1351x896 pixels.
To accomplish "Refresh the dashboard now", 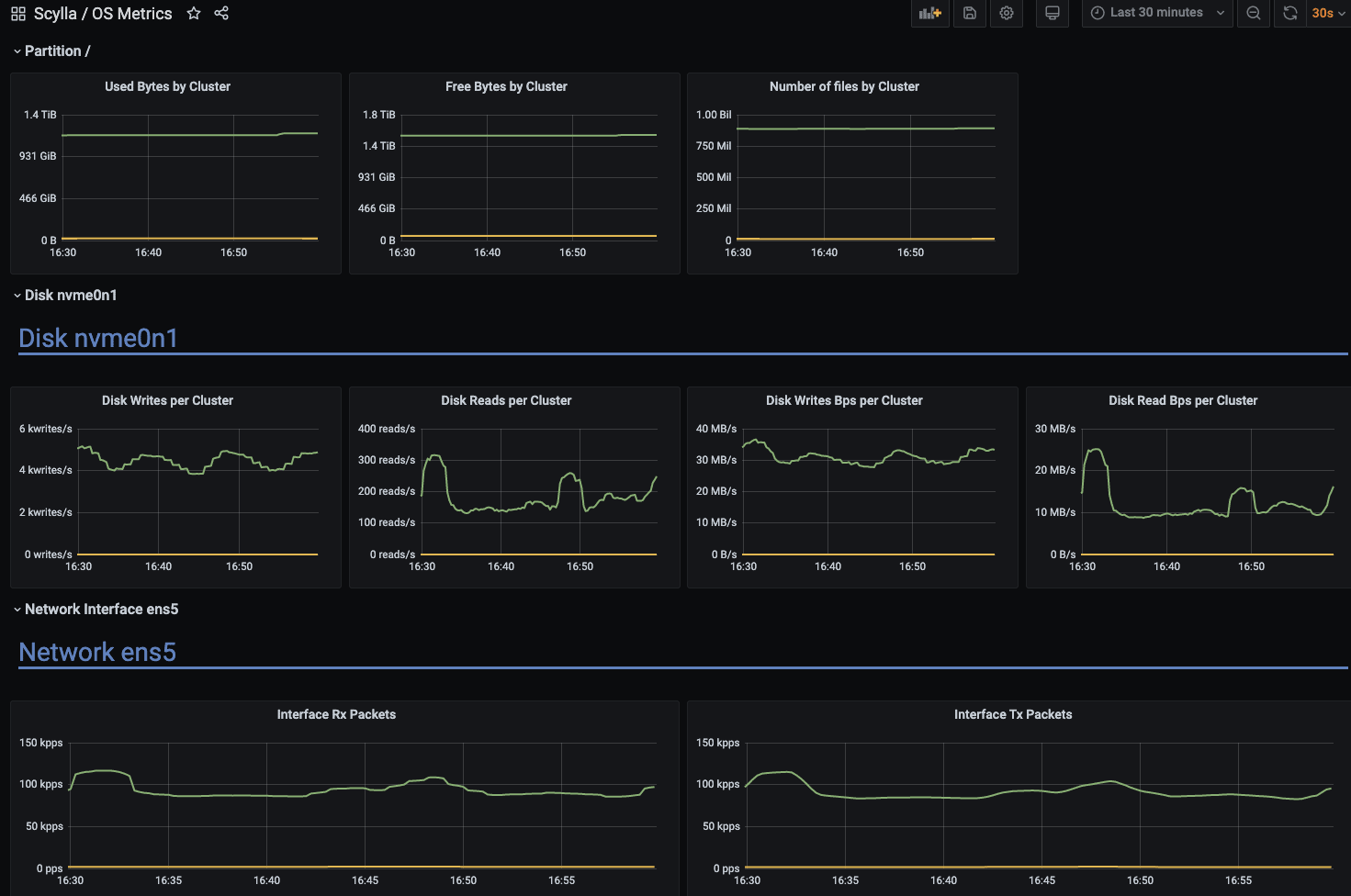I will point(1289,13).
